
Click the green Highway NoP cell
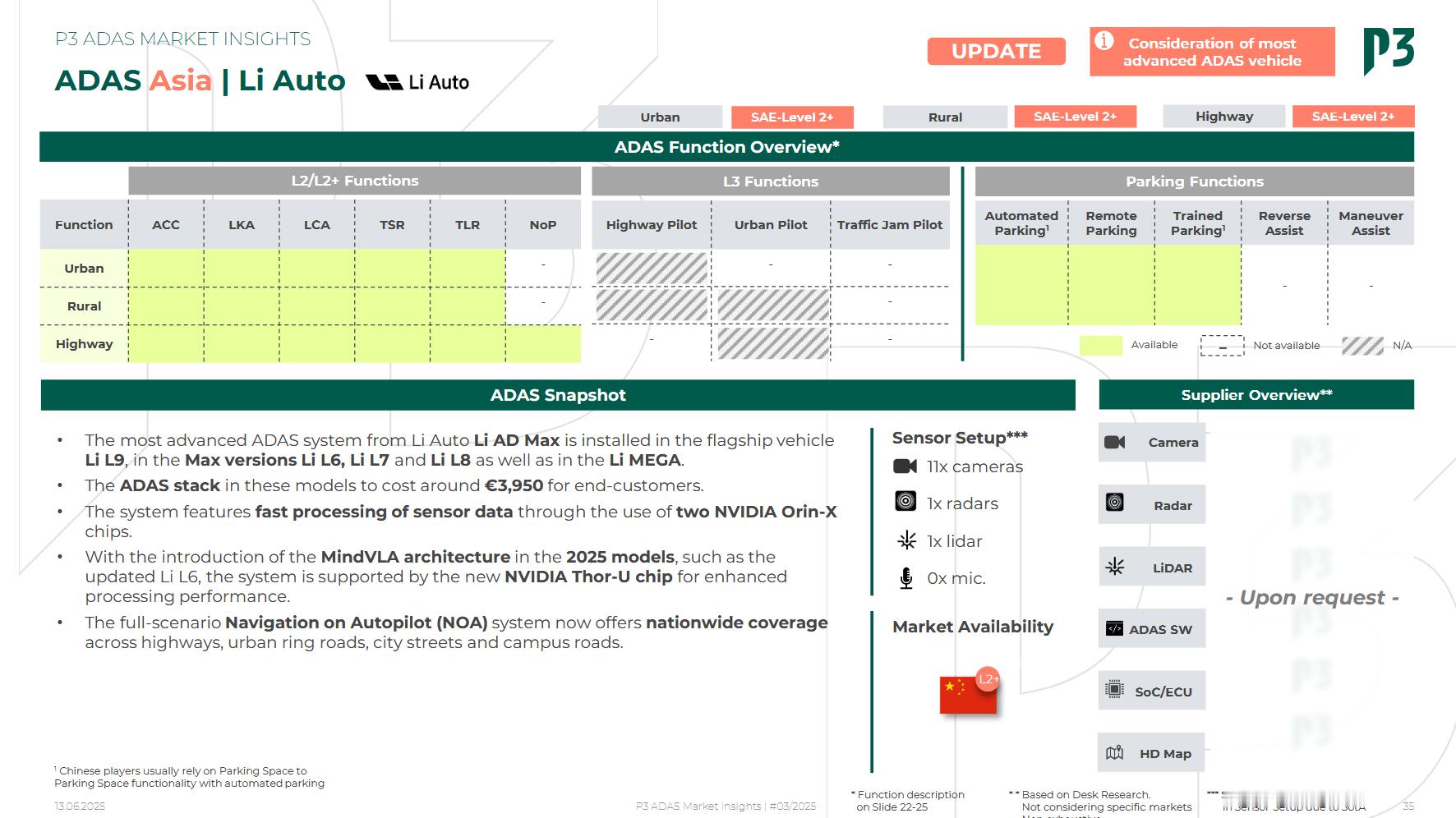click(x=543, y=343)
